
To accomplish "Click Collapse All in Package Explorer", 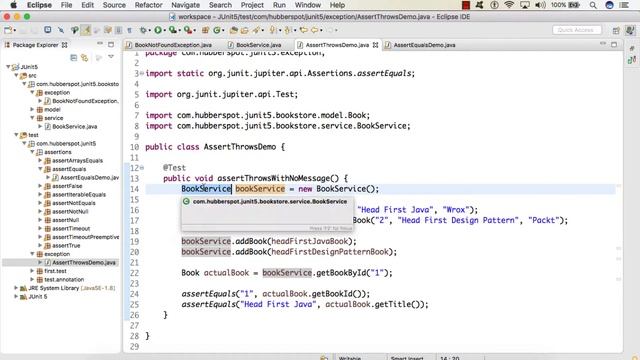I will (x=73, y=58).
